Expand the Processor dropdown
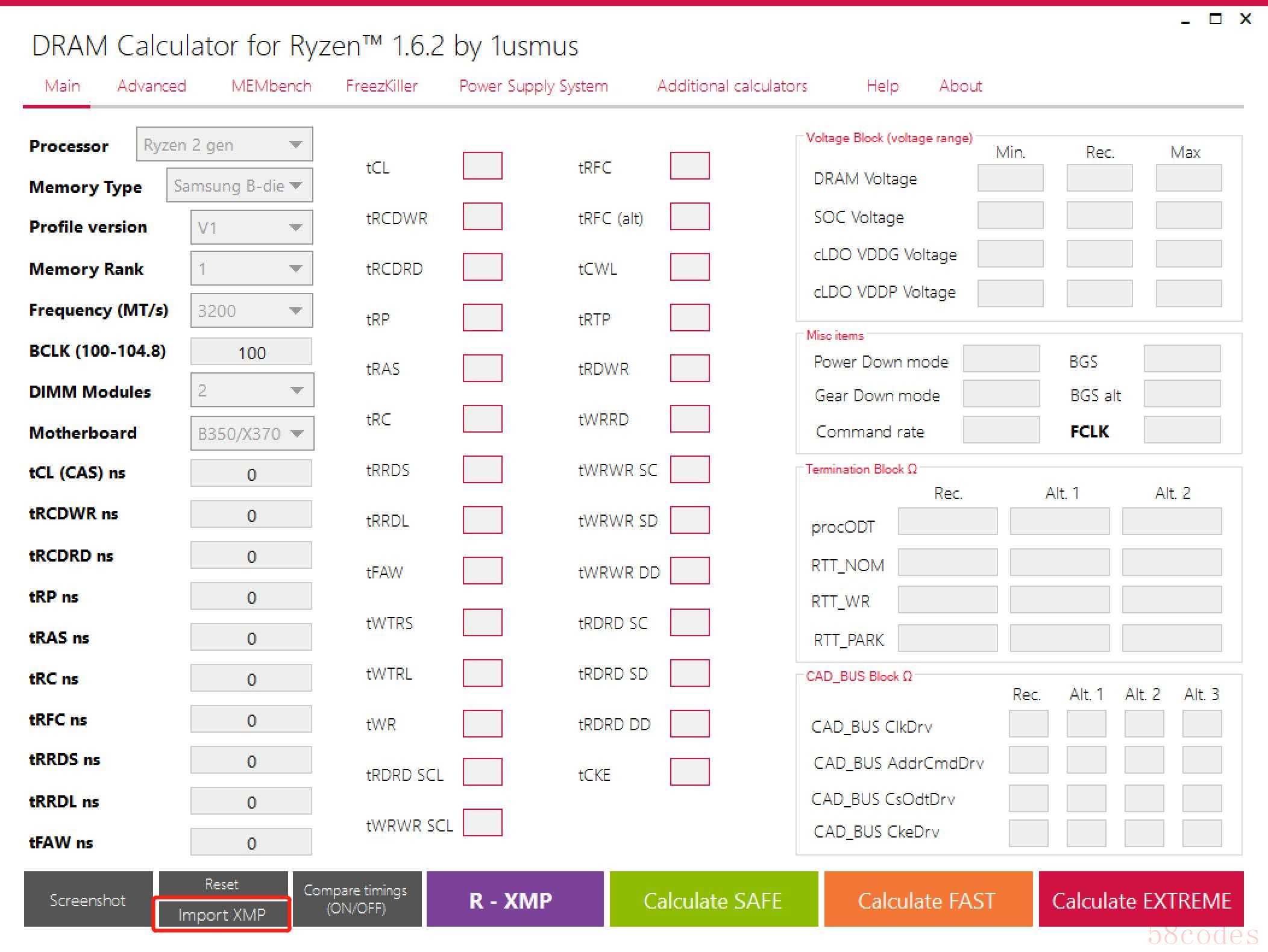Image resolution: width=1268 pixels, height=952 pixels. coord(224,144)
